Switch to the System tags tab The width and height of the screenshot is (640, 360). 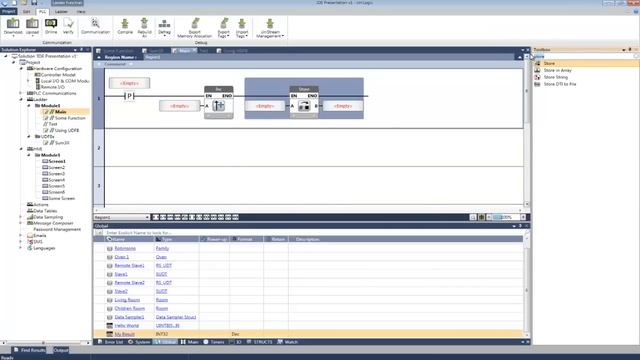(x=139, y=342)
